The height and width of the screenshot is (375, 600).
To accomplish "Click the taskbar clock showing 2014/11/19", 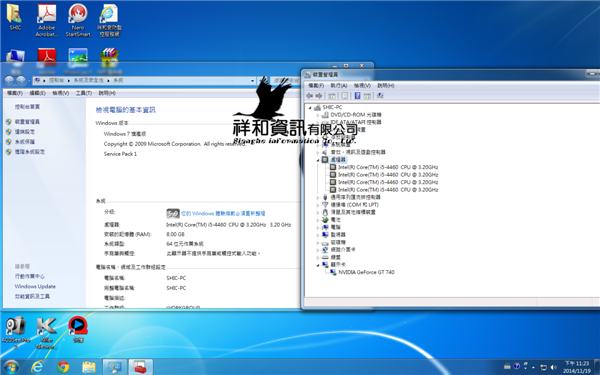I will [x=577, y=367].
